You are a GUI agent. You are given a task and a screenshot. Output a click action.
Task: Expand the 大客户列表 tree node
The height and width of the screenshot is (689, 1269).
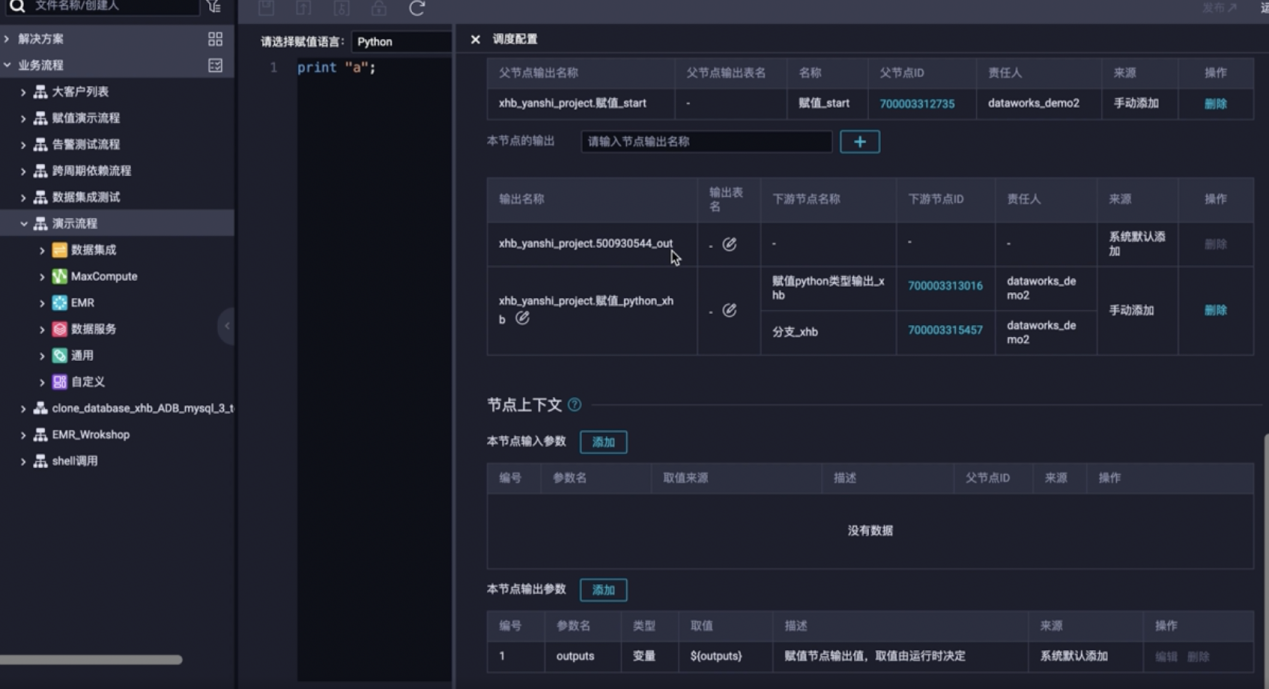pos(24,92)
